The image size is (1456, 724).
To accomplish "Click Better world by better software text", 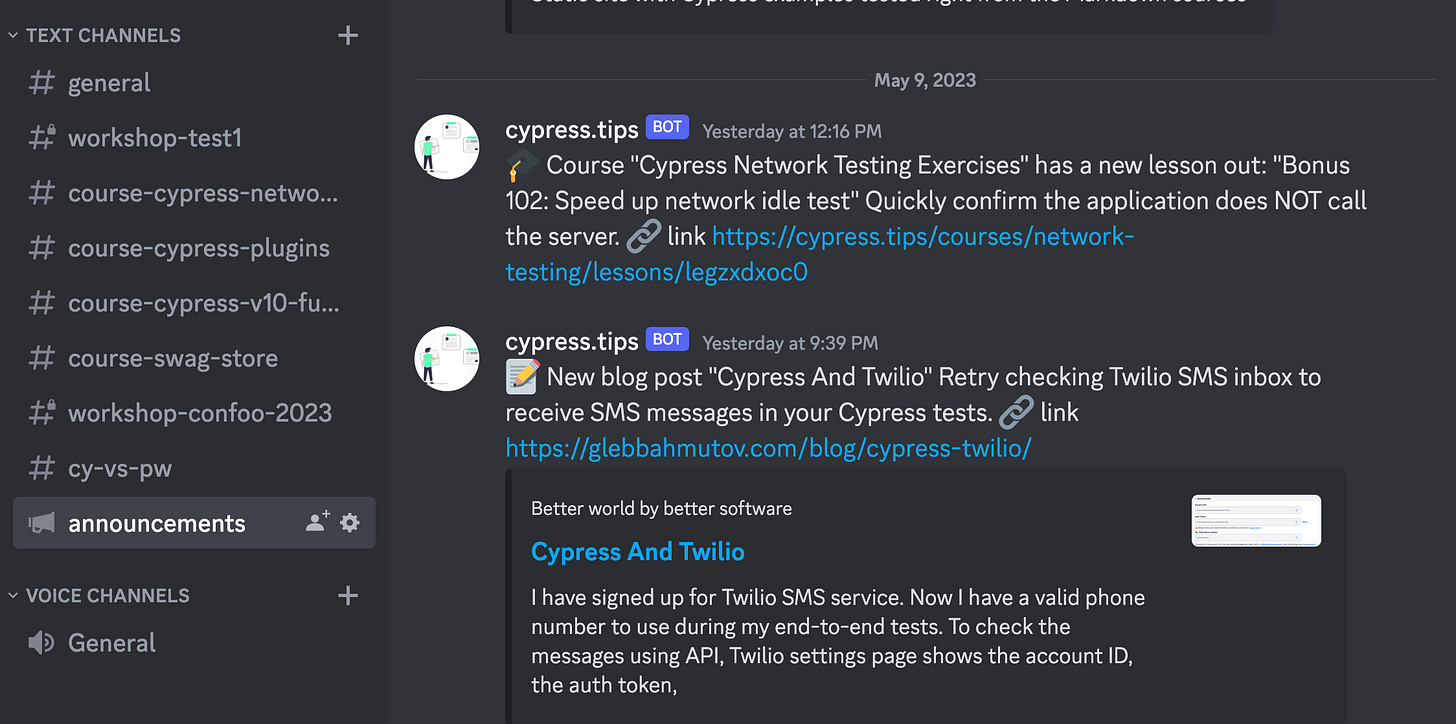I will click(661, 509).
